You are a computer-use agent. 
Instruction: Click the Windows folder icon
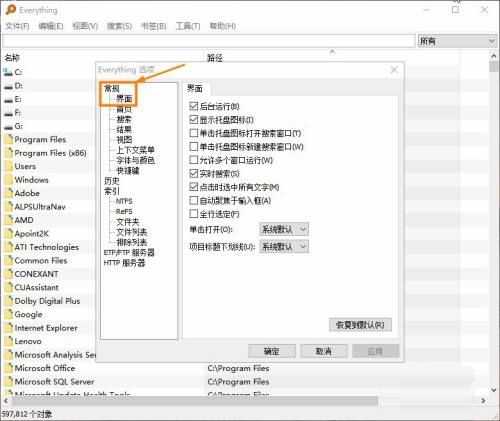[x=8, y=180]
